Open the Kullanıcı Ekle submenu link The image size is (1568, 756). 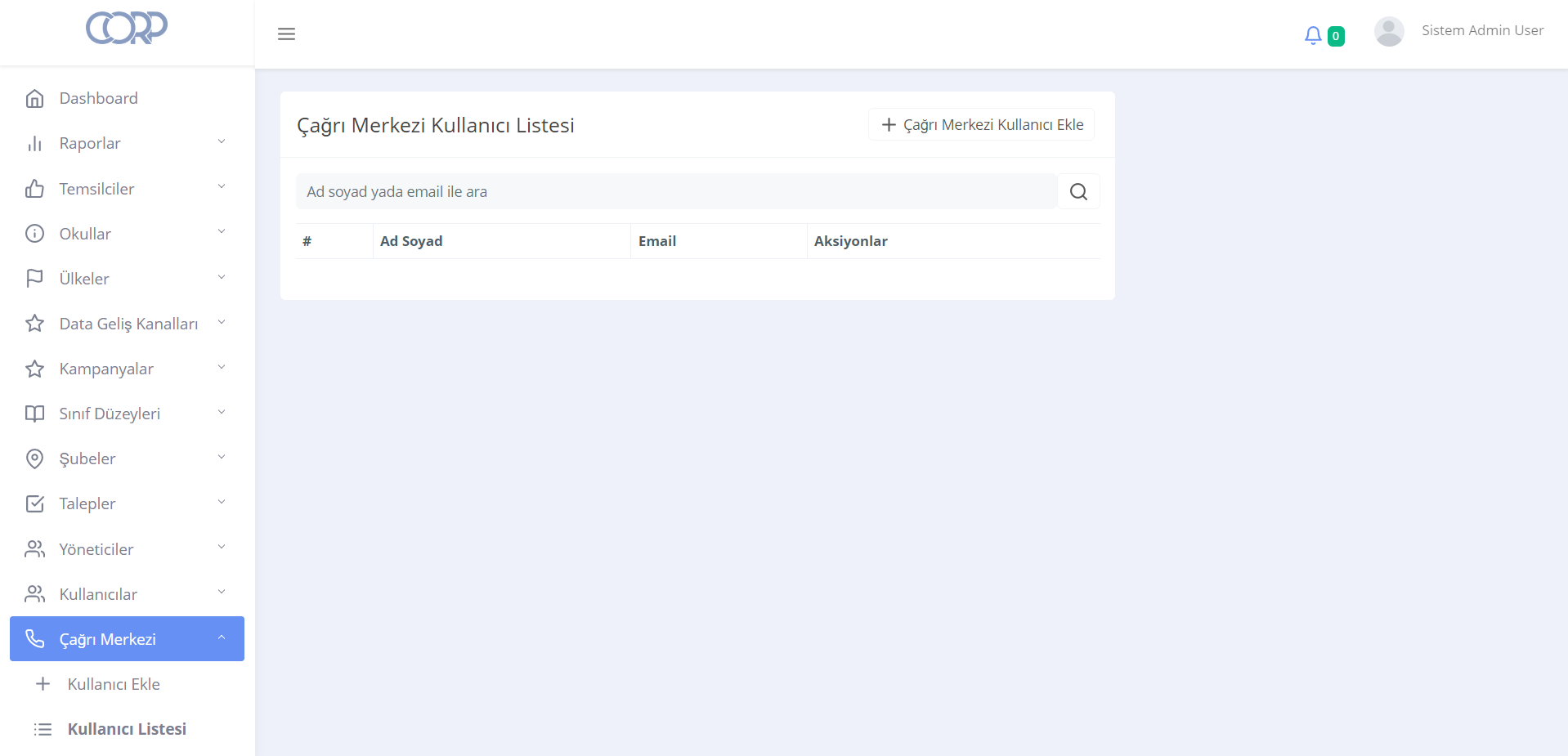pyautogui.click(x=114, y=684)
